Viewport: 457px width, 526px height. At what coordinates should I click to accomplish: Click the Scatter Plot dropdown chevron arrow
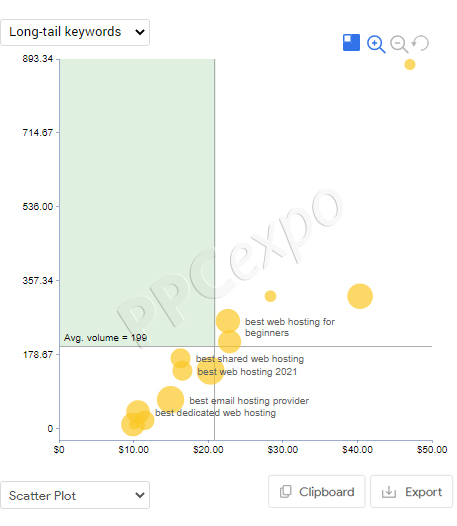coord(140,495)
